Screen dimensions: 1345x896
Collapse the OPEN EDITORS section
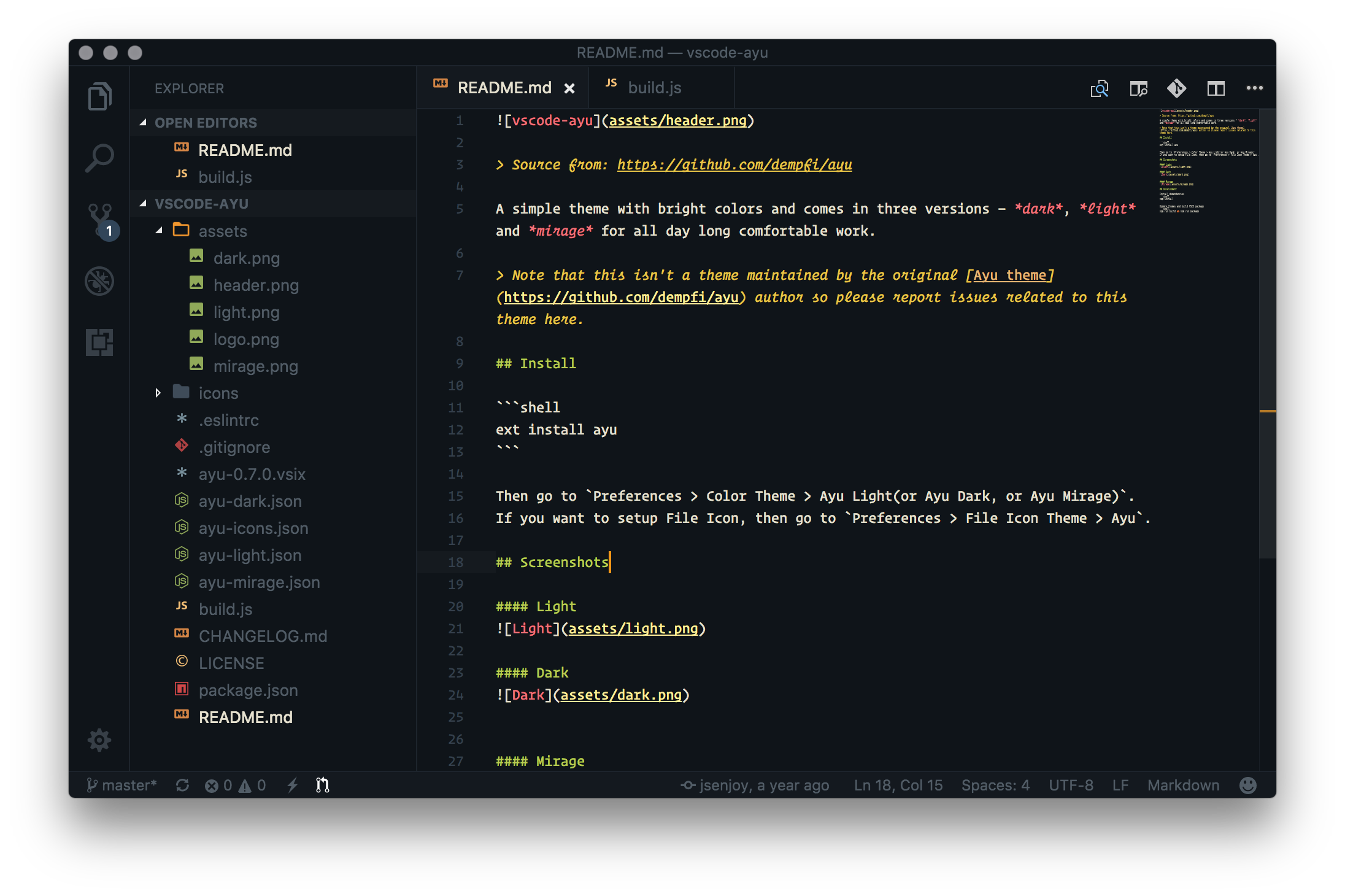(x=206, y=123)
